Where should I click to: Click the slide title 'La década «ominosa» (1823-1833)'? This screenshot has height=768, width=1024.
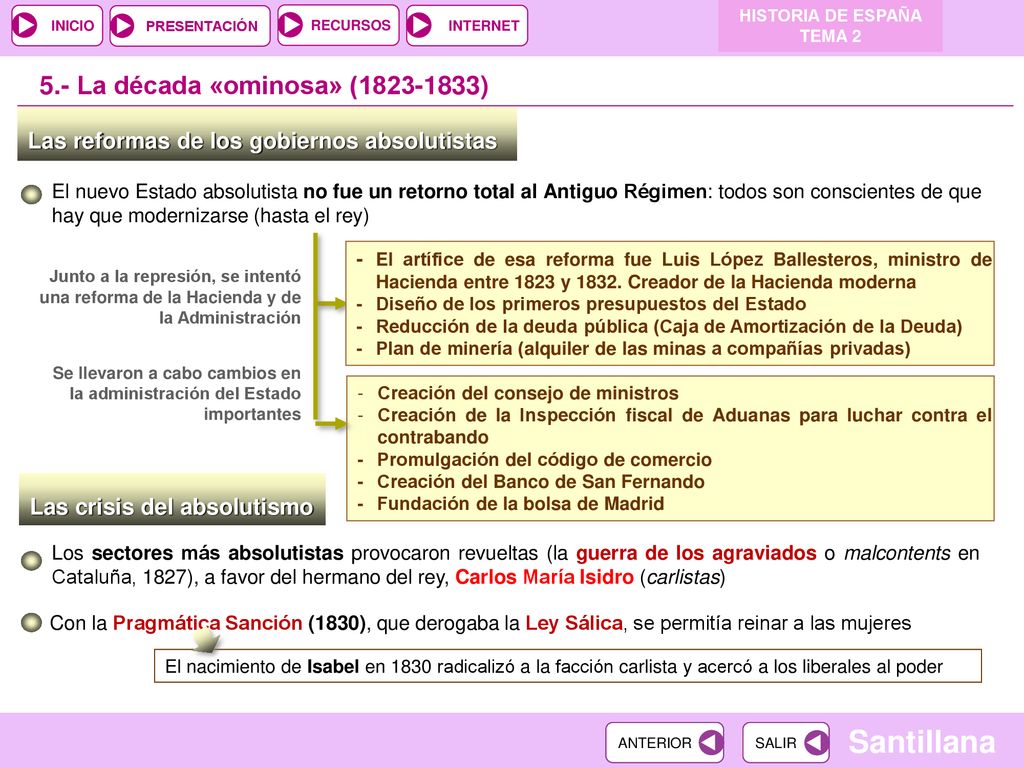(264, 86)
